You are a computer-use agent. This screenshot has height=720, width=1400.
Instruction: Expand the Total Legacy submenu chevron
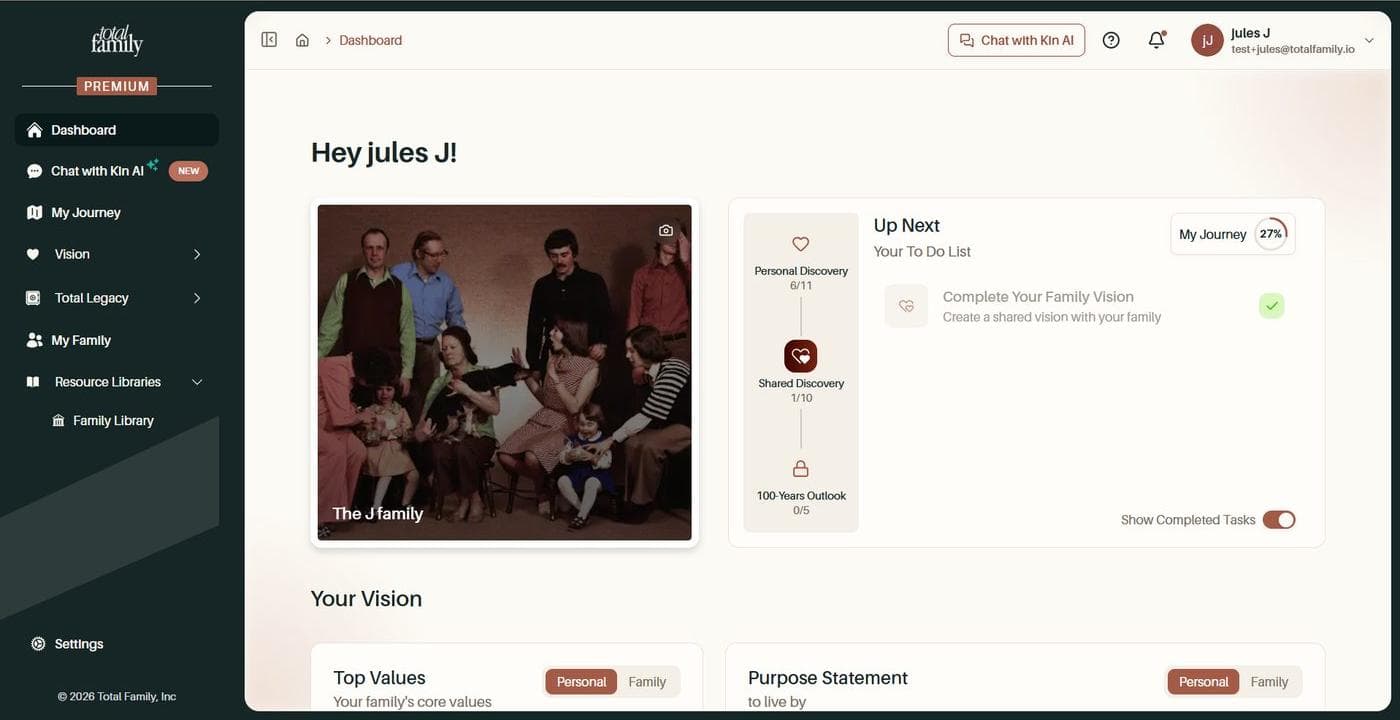point(197,298)
